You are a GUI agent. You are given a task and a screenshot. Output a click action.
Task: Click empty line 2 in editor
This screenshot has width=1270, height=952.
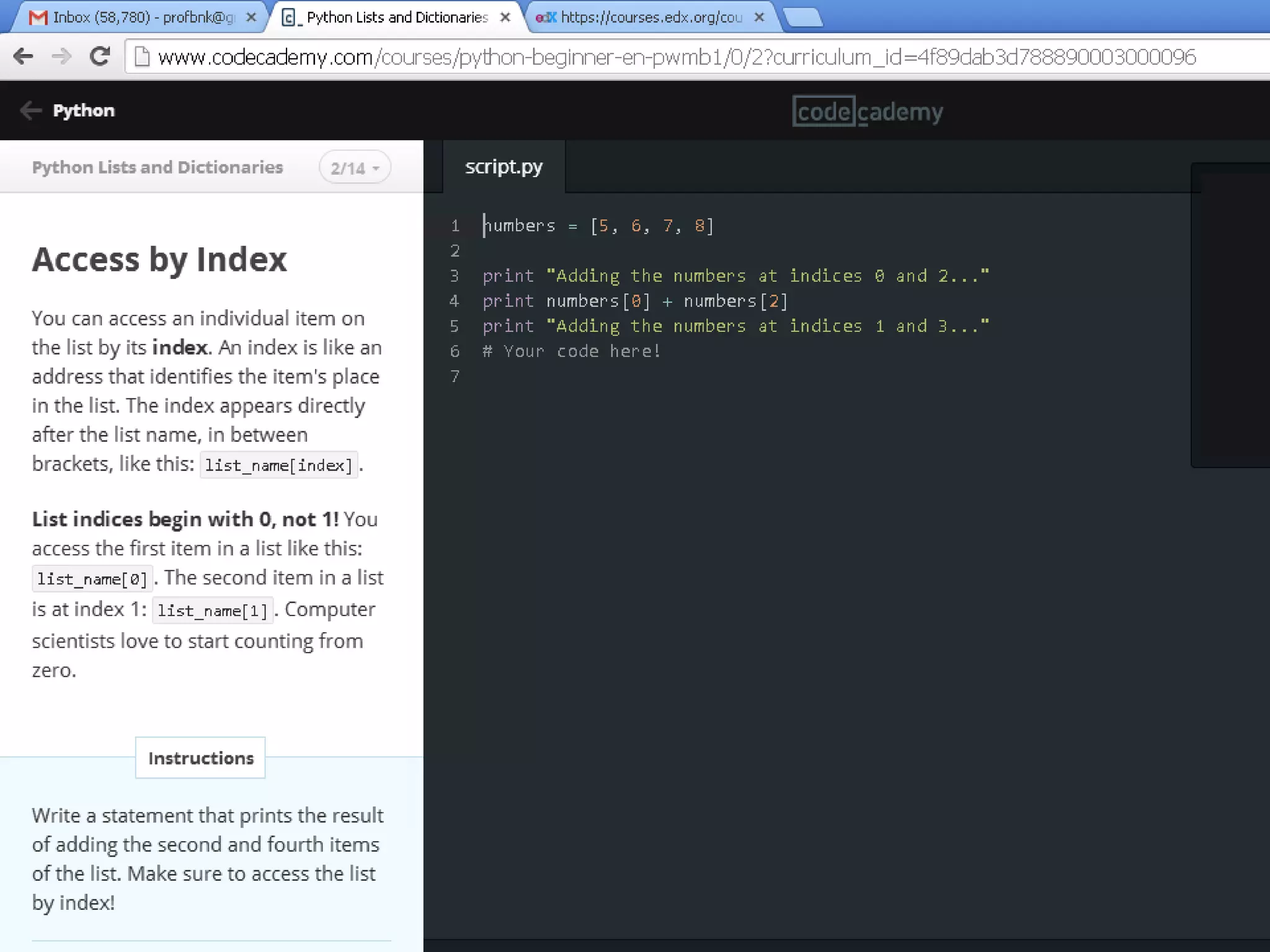[806, 251]
